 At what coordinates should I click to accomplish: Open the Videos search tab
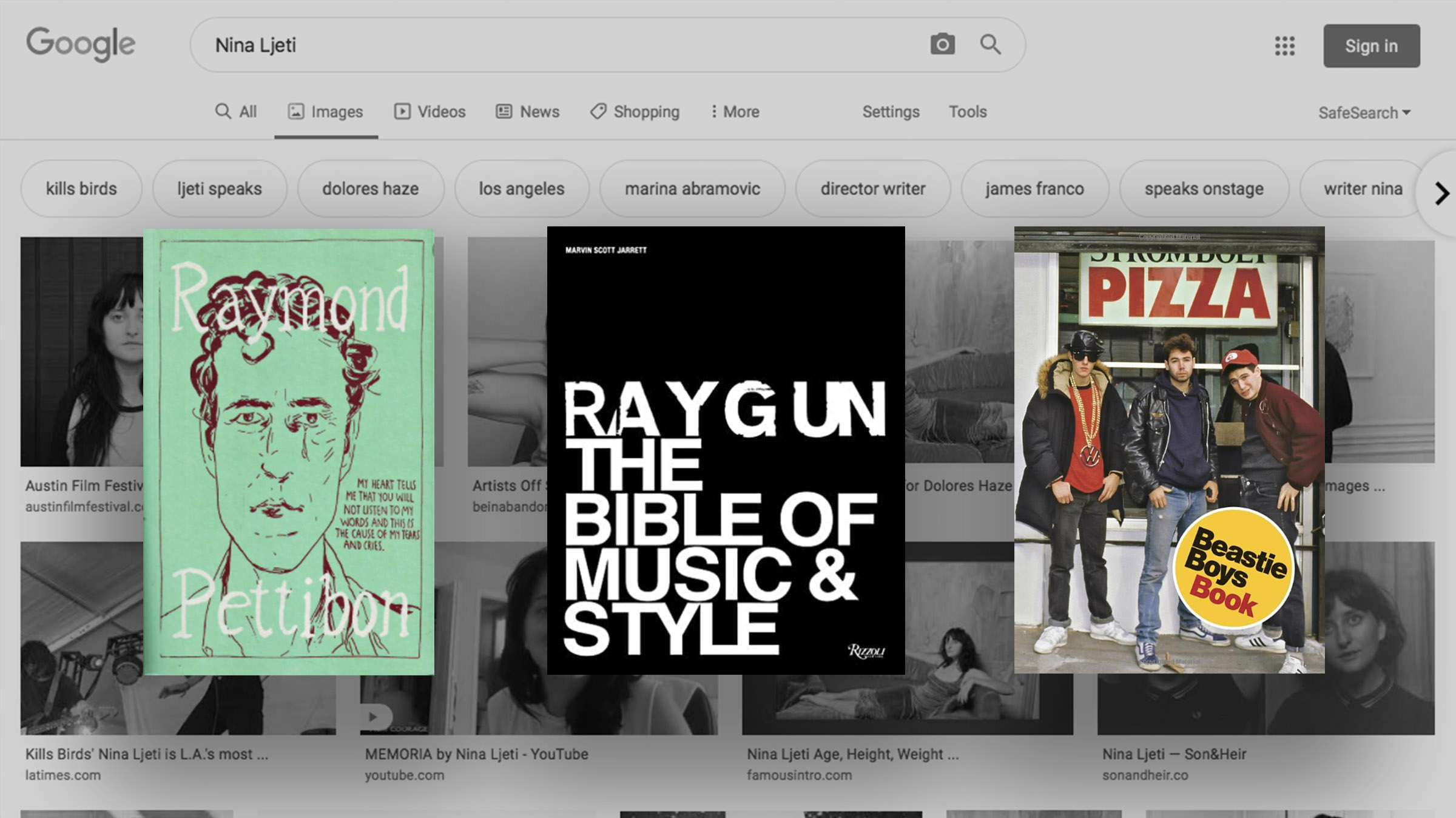pyautogui.click(x=430, y=112)
